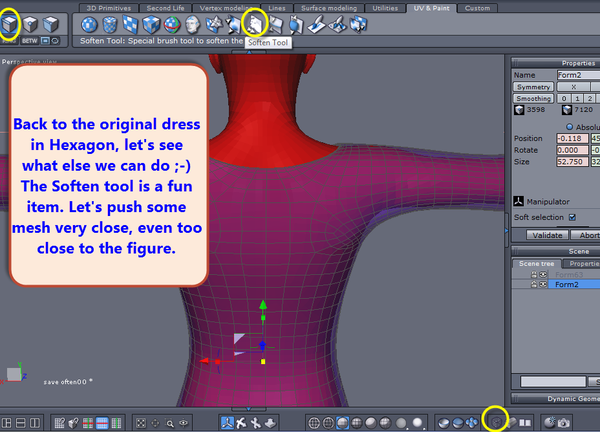
Task: Click the blue paint bucket icon
Action: point(296,24)
